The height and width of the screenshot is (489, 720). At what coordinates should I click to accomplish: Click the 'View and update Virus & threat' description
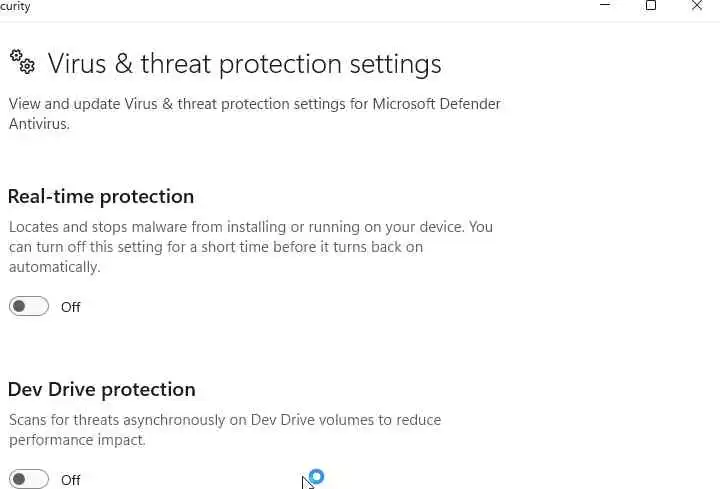click(254, 104)
